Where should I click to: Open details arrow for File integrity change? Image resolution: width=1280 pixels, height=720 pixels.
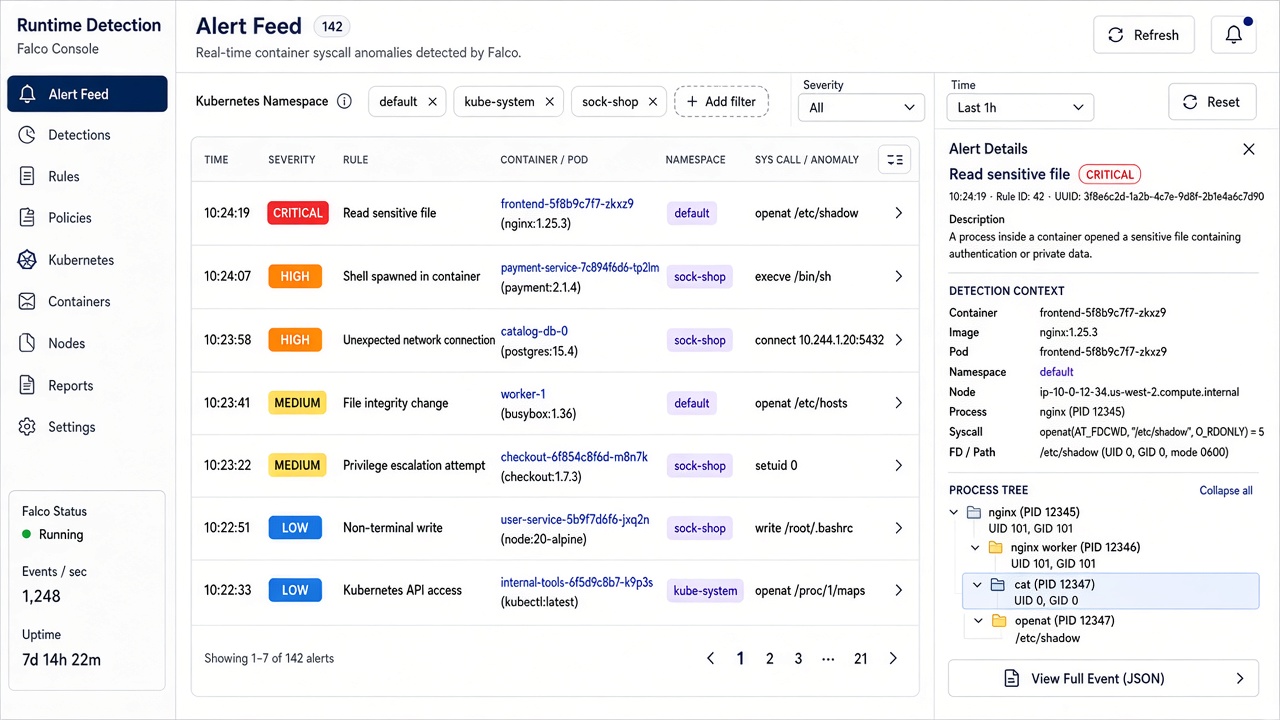[x=898, y=403]
